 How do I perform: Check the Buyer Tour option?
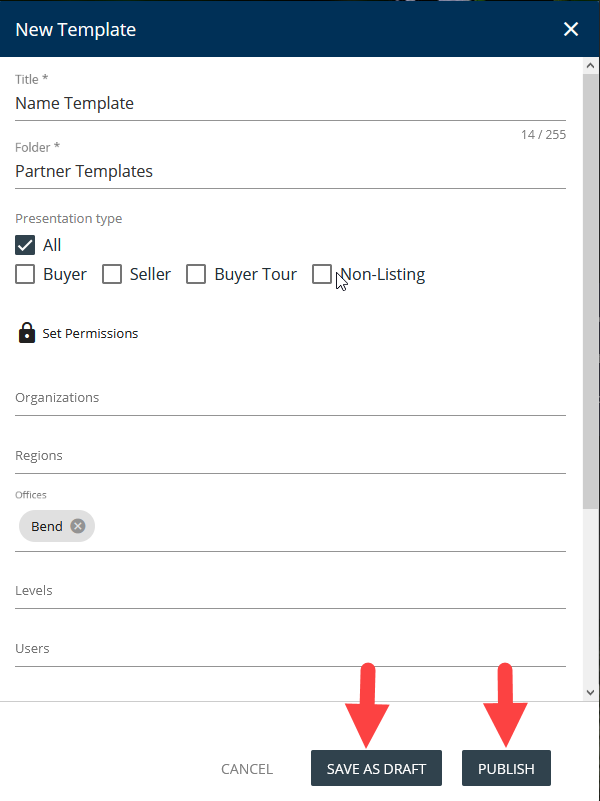coord(196,274)
